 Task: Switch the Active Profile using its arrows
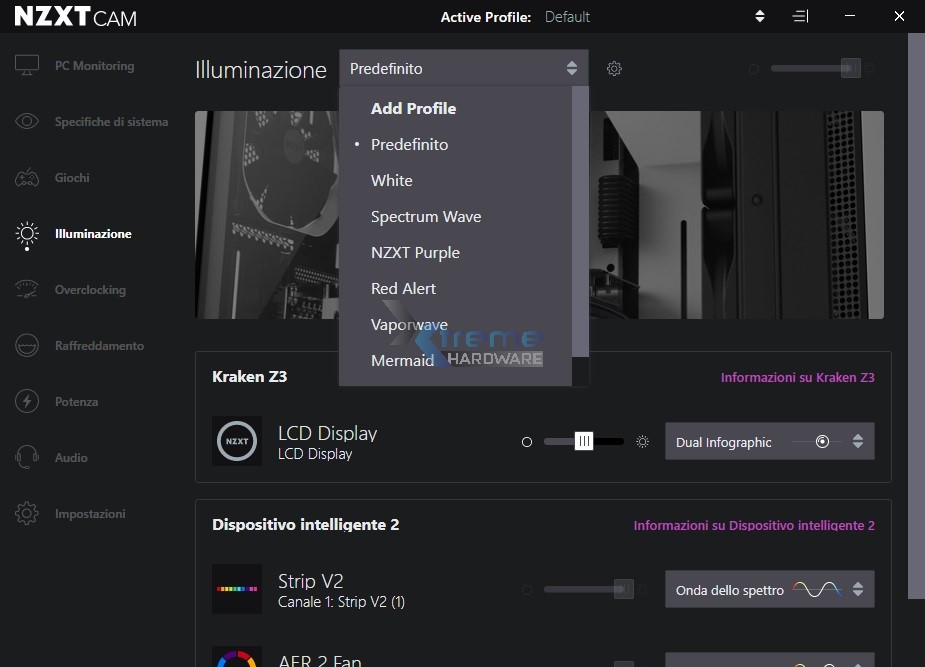coord(760,17)
